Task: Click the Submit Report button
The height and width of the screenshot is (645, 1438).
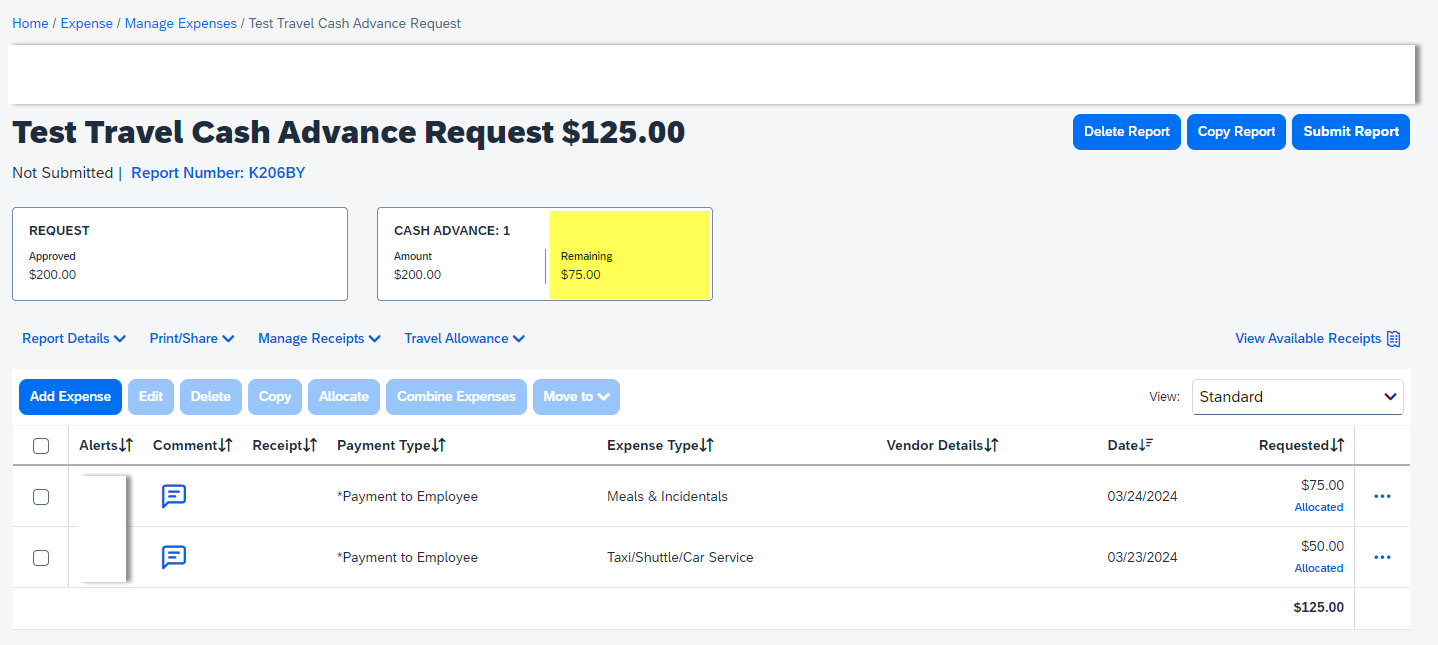Action: 1351,132
